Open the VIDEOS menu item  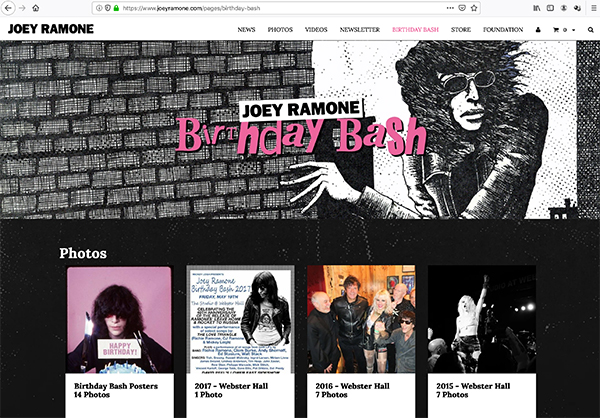pos(316,29)
